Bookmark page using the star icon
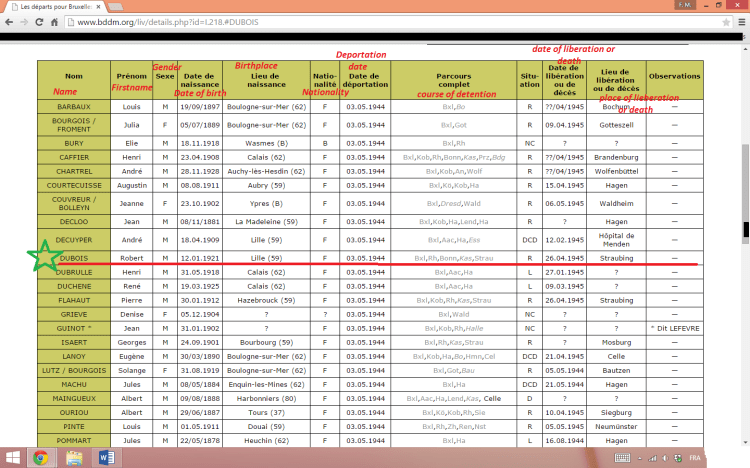The image size is (750, 468). 726,22
